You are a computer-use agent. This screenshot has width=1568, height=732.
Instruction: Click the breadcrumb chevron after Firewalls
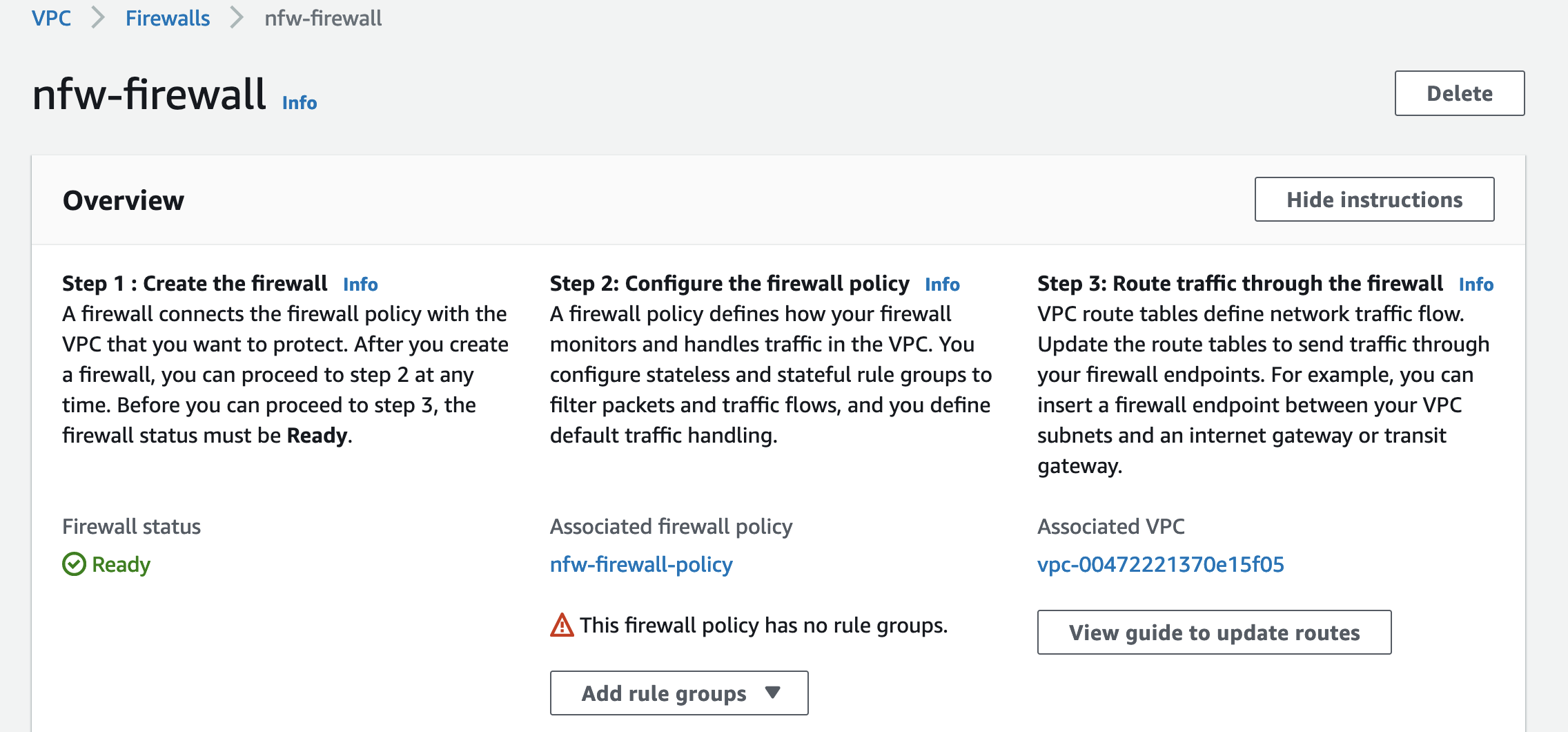click(237, 18)
